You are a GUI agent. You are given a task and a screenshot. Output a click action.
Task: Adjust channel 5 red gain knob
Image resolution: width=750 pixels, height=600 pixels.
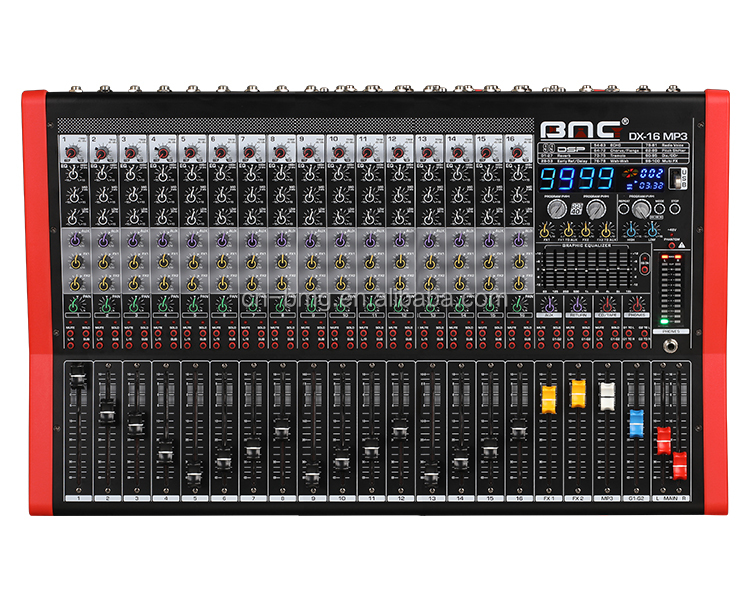coord(190,153)
